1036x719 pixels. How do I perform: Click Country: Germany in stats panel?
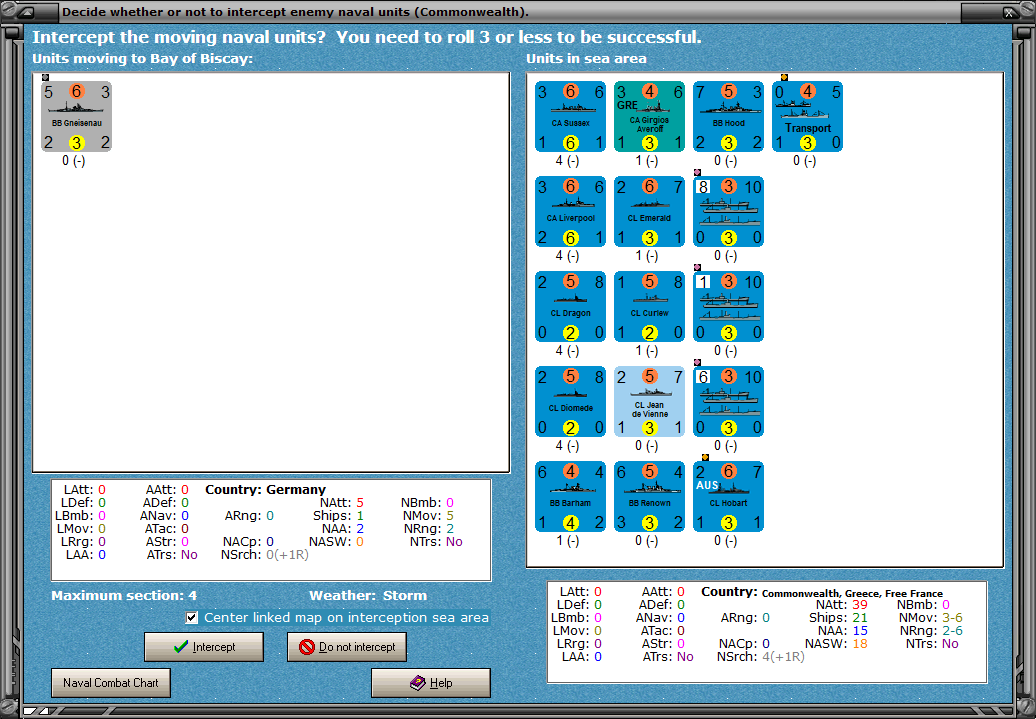tap(266, 490)
